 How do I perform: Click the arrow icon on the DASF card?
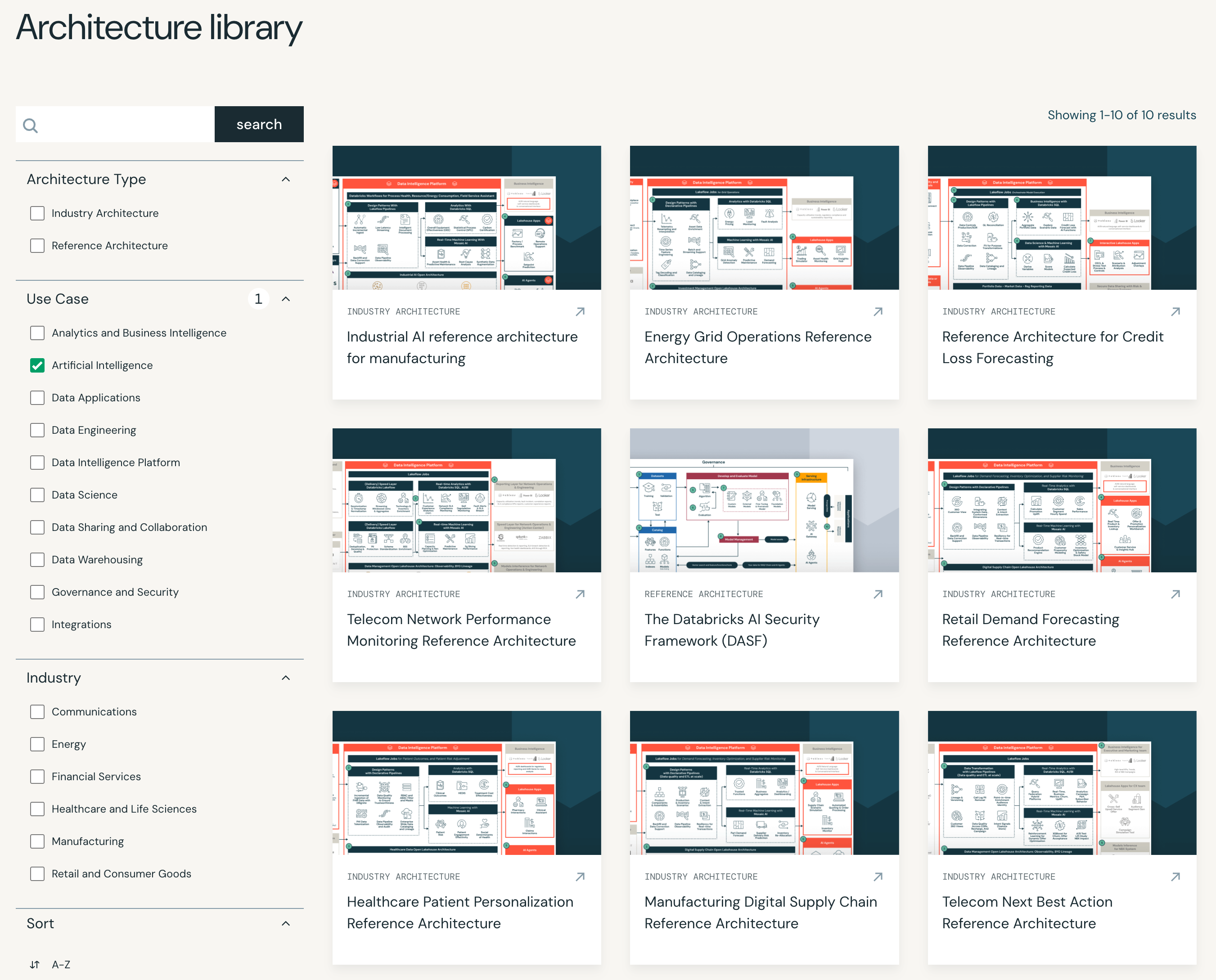878,594
